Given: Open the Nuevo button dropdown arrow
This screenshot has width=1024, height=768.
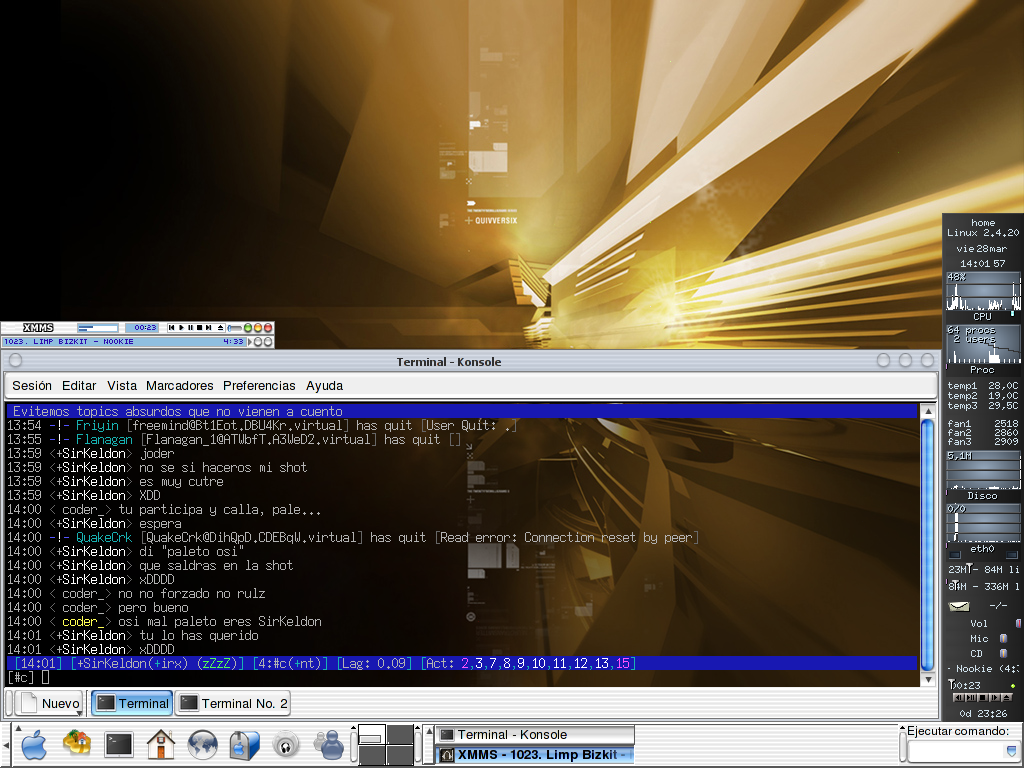Looking at the screenshot, I should tap(79, 714).
